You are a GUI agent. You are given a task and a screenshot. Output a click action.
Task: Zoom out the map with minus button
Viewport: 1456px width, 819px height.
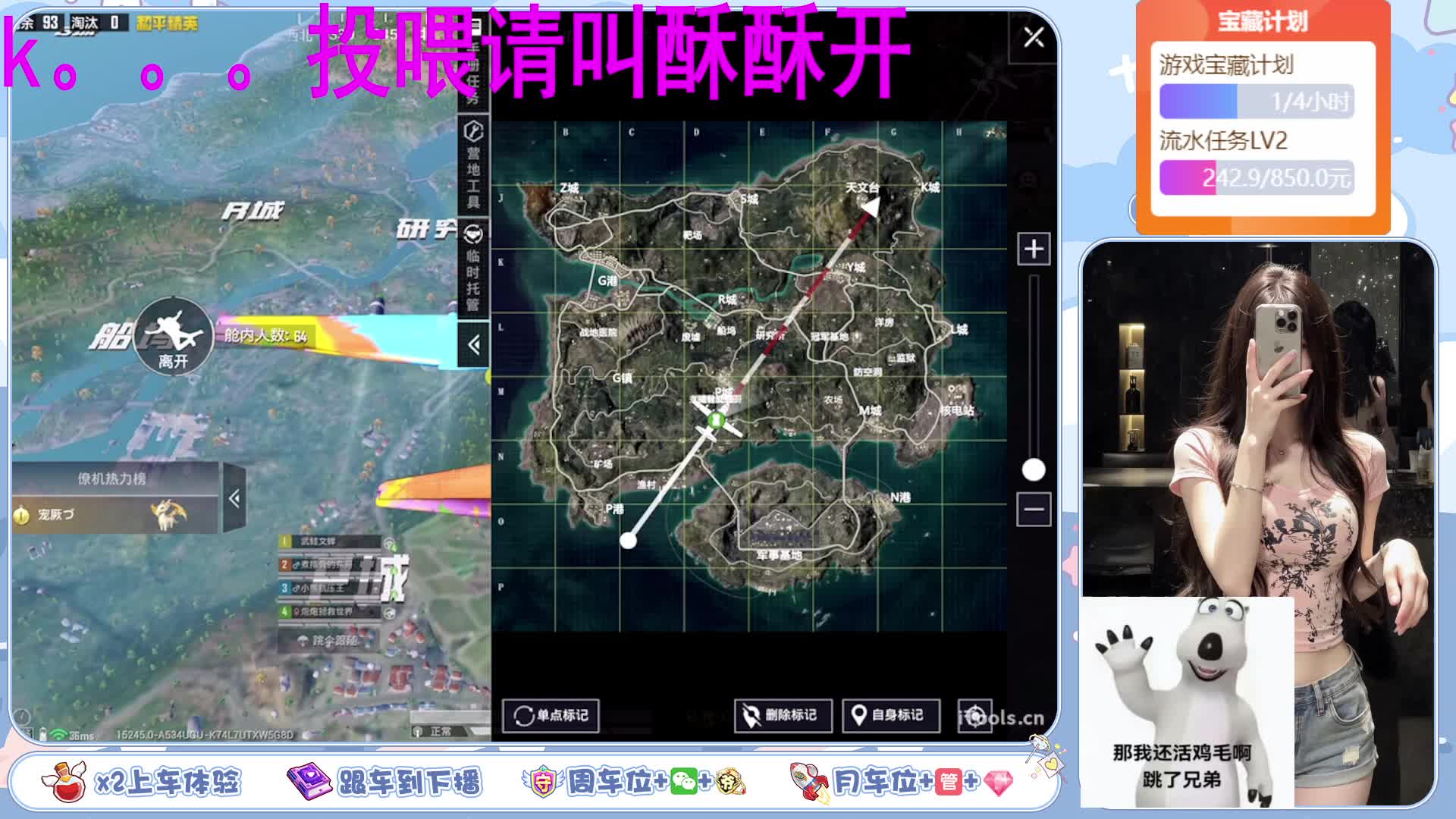coord(1034,509)
